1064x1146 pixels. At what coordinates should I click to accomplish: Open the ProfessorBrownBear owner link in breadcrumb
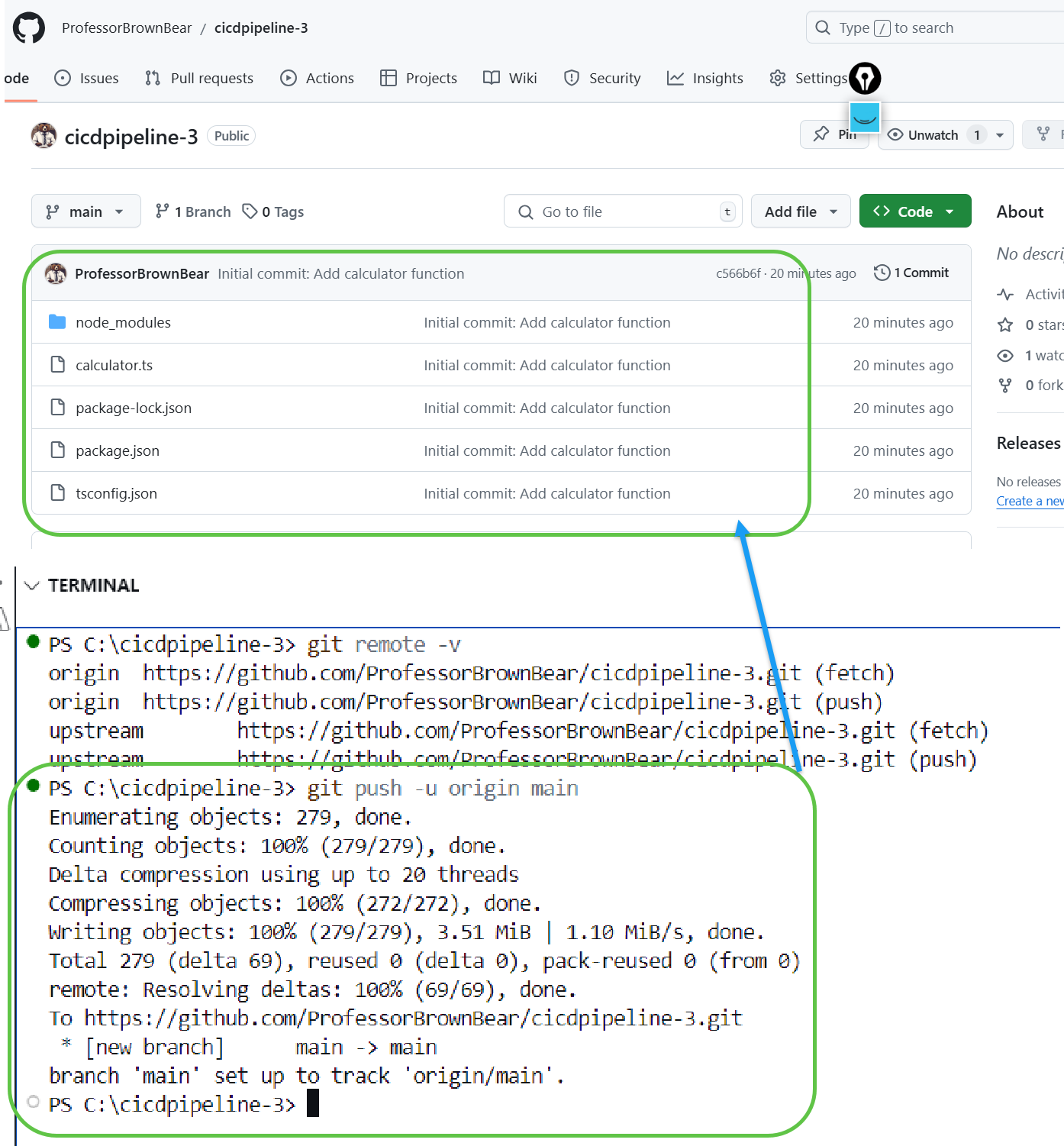click(127, 27)
